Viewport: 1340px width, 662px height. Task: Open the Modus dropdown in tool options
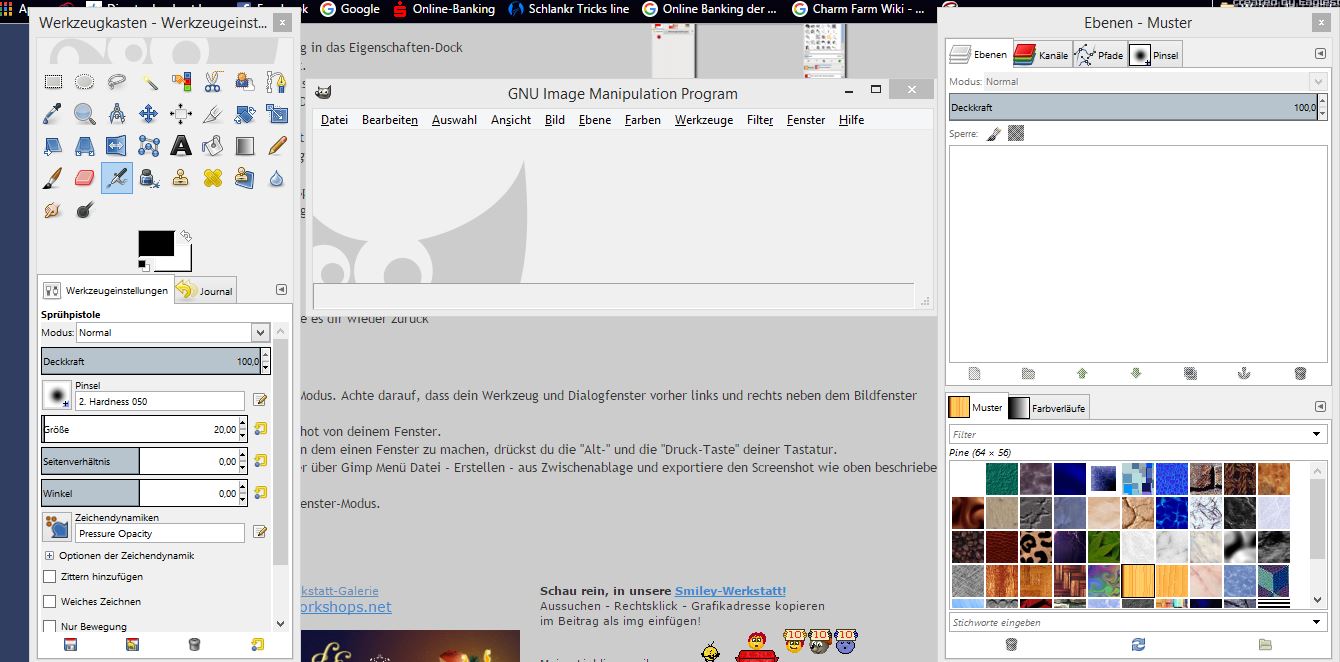pyautogui.click(x=172, y=332)
